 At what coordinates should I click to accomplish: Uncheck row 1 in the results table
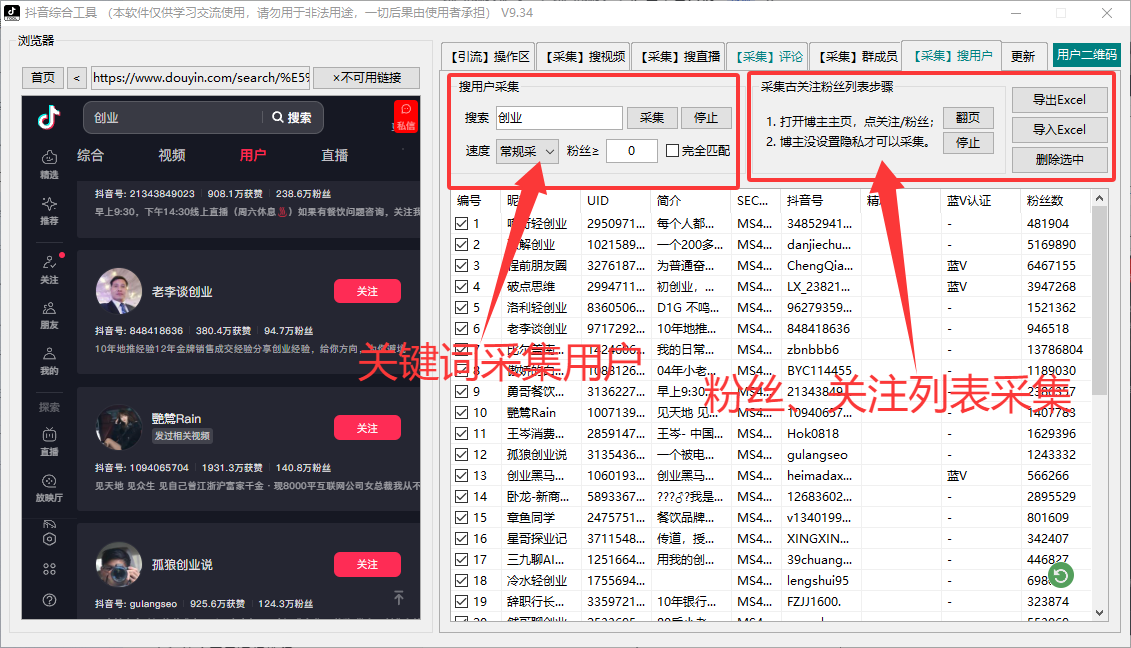(461, 224)
